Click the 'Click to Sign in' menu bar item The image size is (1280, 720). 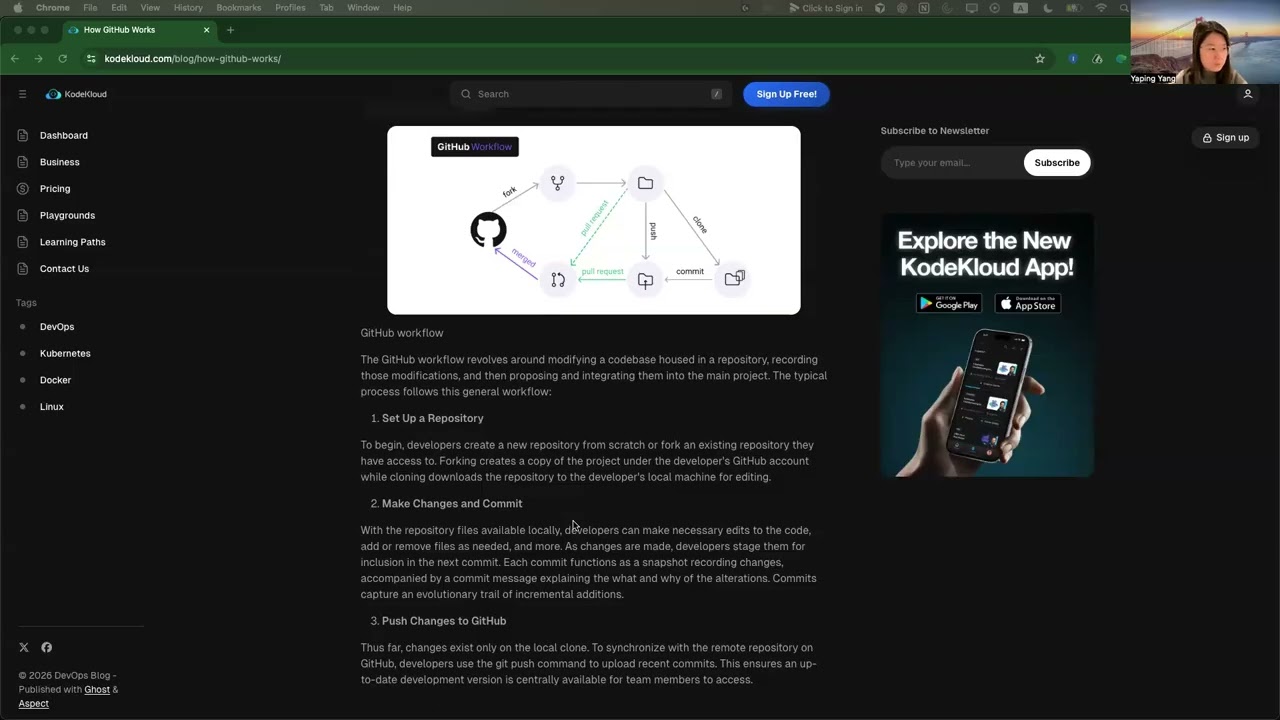(825, 8)
